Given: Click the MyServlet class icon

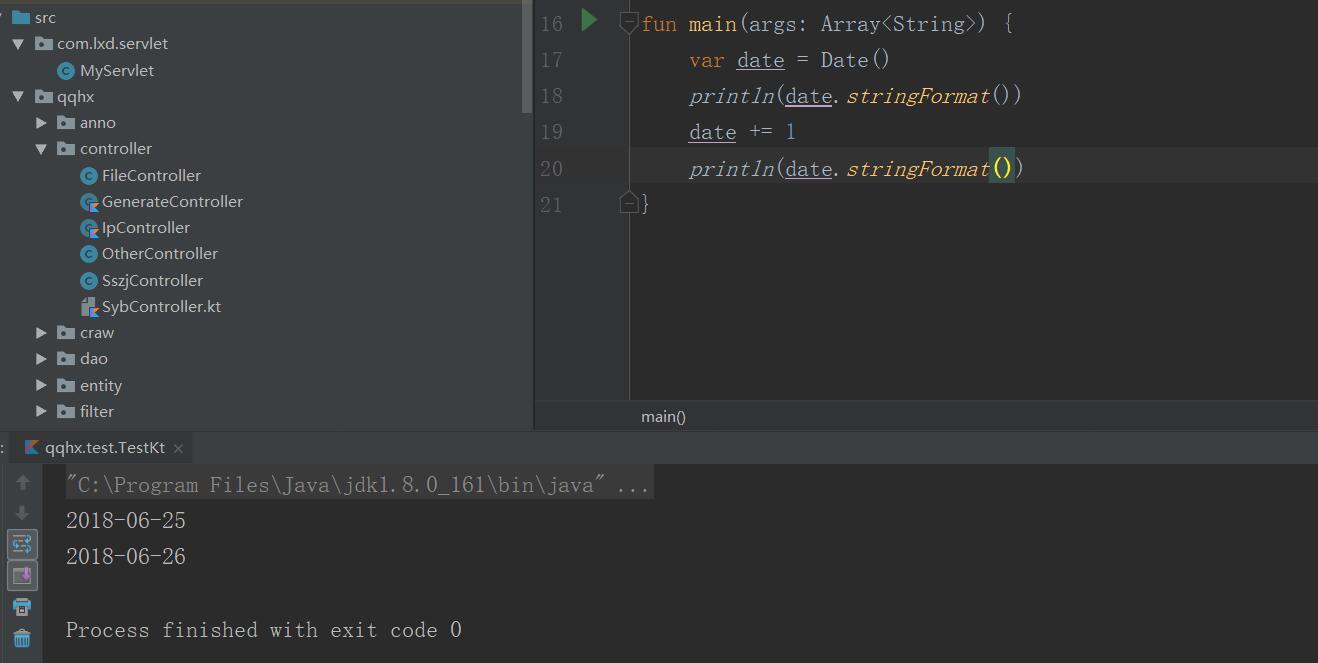Looking at the screenshot, I should coord(66,70).
